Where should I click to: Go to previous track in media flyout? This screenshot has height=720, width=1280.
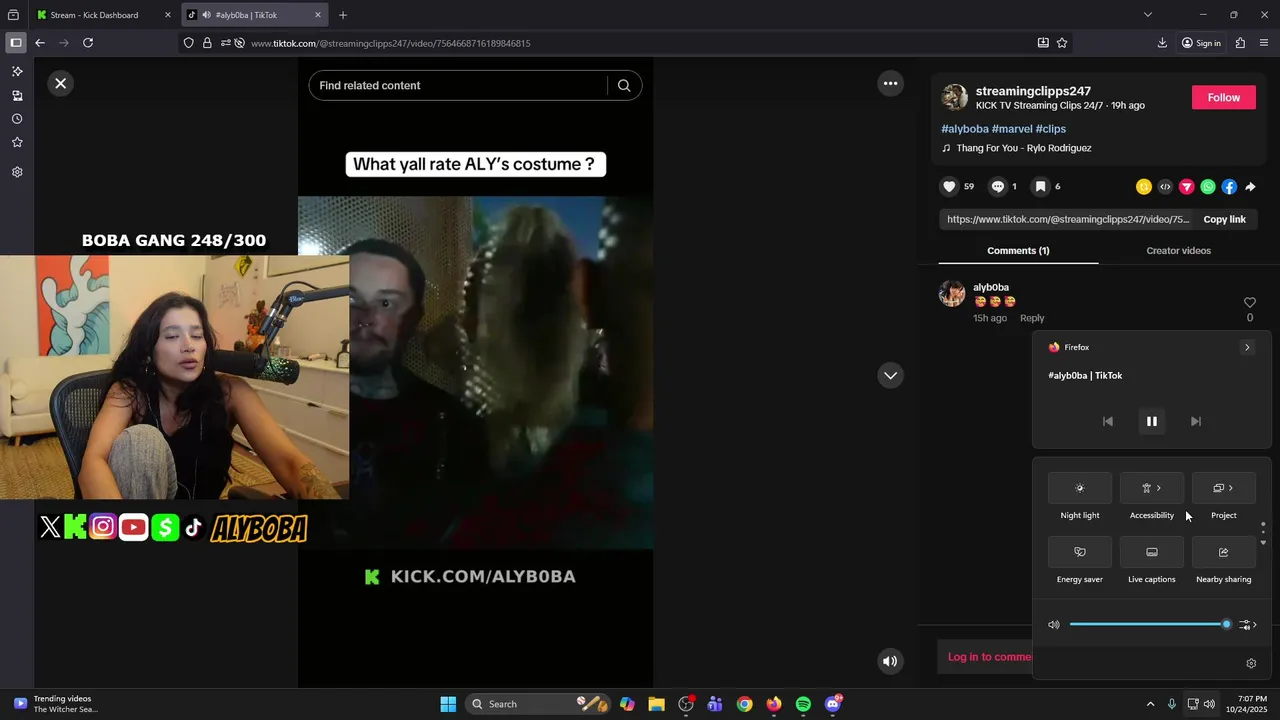tap(1108, 422)
